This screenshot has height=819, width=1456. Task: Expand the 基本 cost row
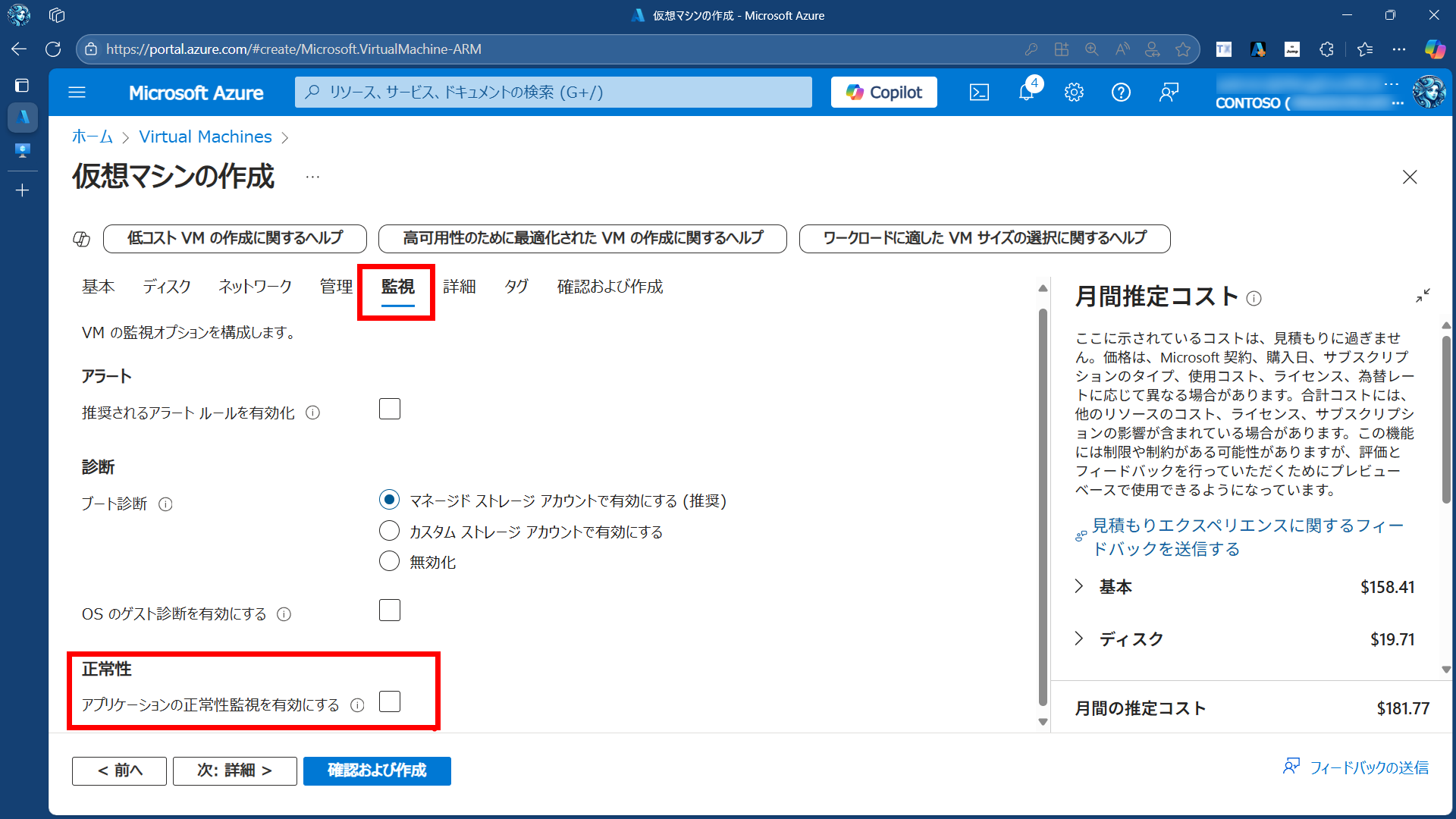click(x=1079, y=586)
